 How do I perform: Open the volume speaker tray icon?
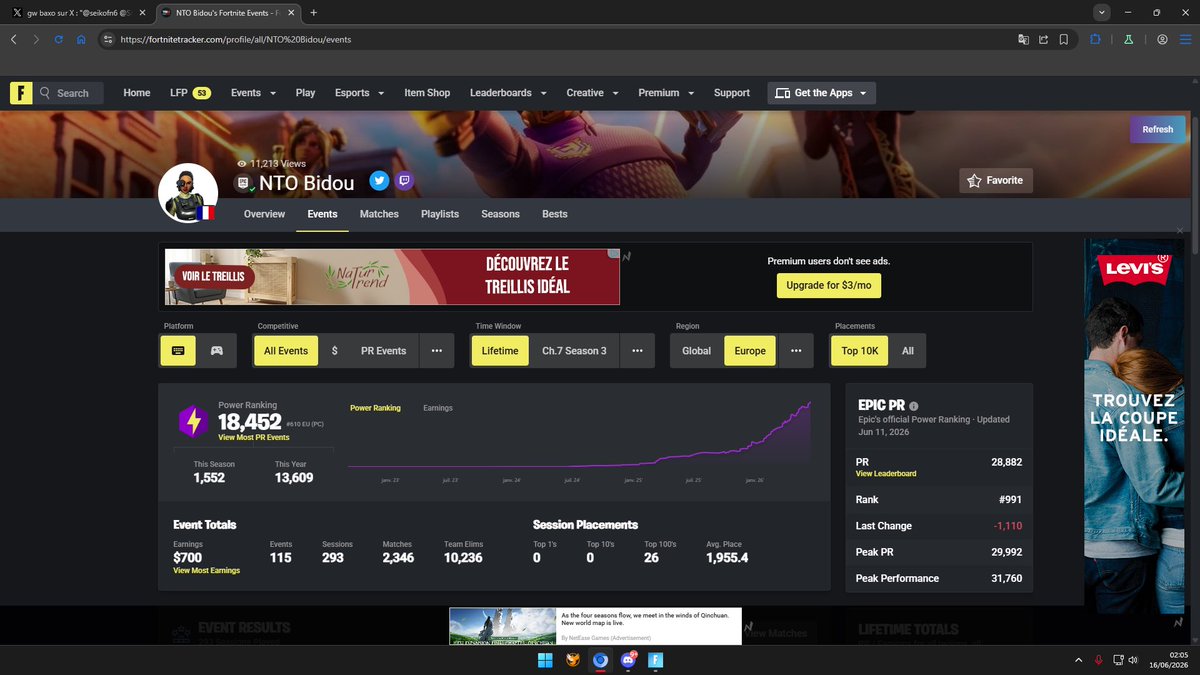1132,660
